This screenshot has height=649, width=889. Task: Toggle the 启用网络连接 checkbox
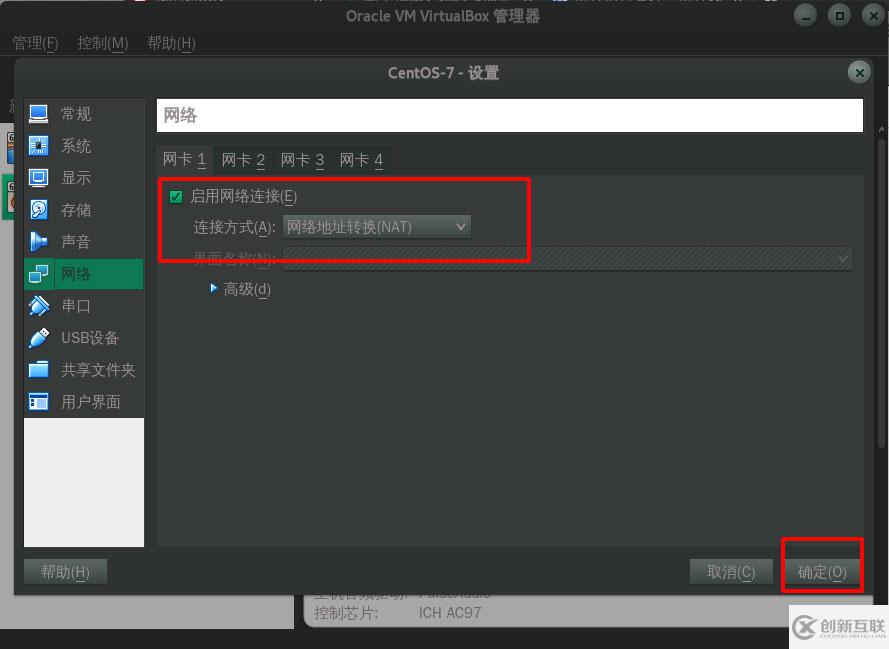(176, 197)
